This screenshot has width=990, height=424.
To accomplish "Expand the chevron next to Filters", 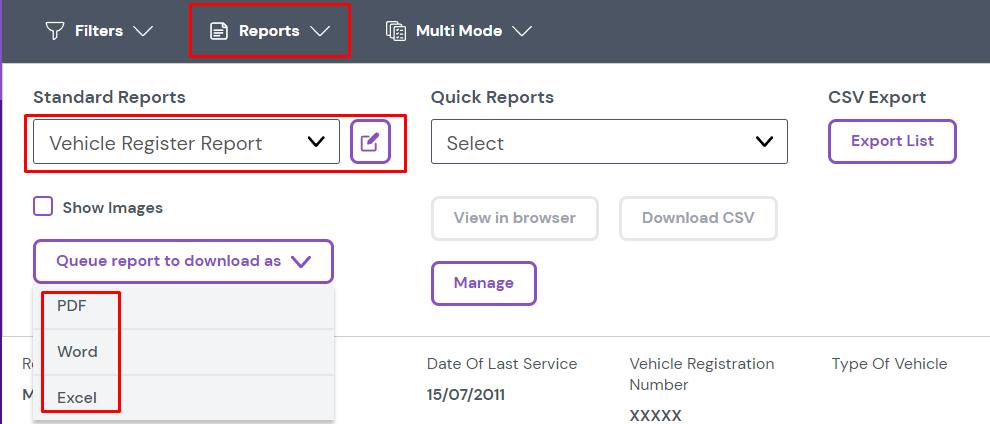I will [143, 31].
